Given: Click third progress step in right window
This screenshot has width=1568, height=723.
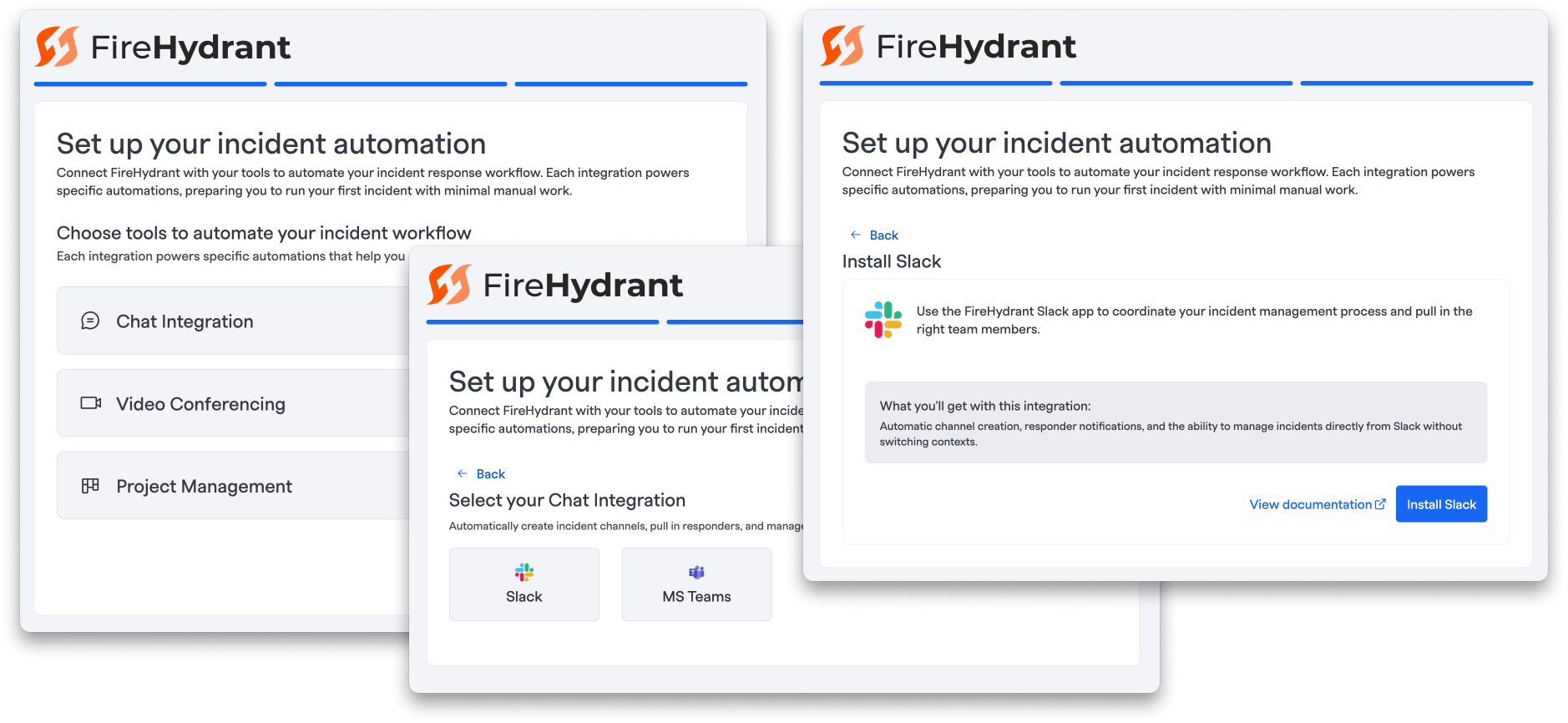Looking at the screenshot, I should tap(1417, 83).
